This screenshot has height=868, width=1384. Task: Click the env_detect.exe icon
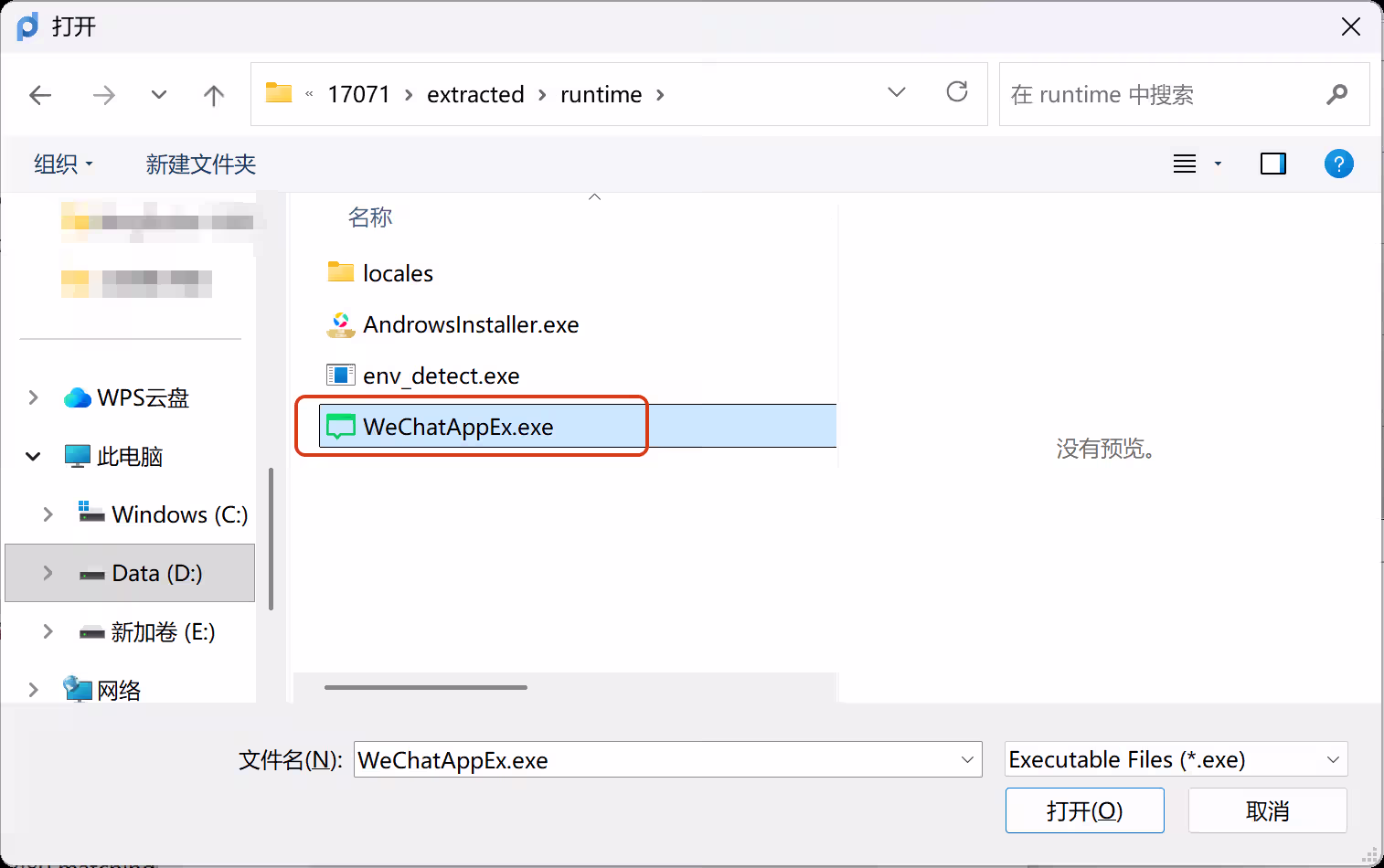[341, 375]
